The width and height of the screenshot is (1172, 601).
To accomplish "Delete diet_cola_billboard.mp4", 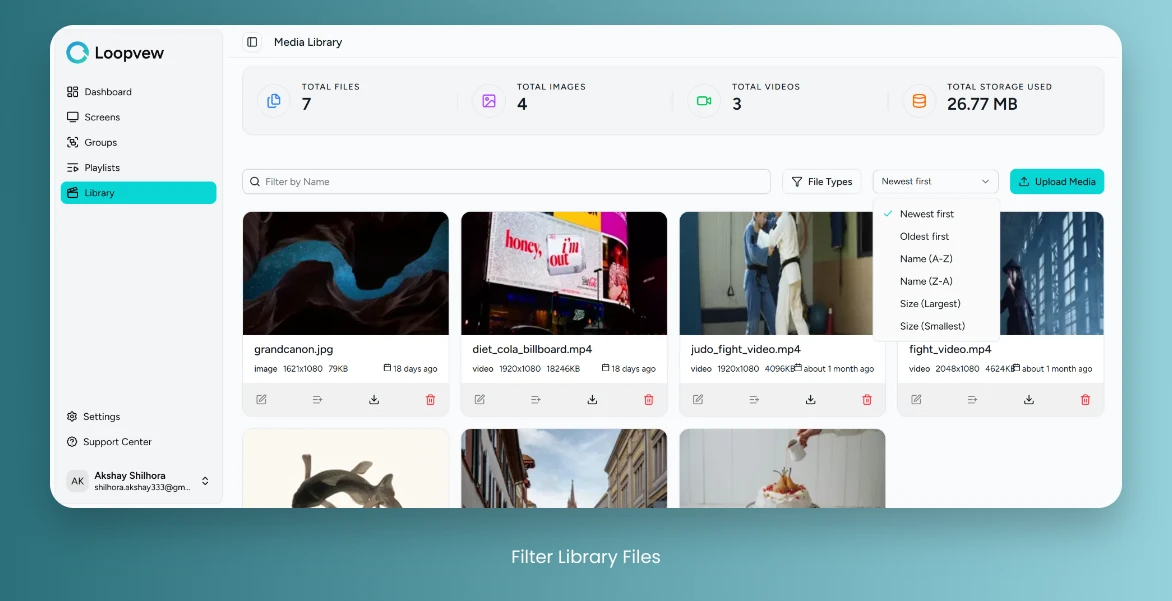I will pos(649,400).
